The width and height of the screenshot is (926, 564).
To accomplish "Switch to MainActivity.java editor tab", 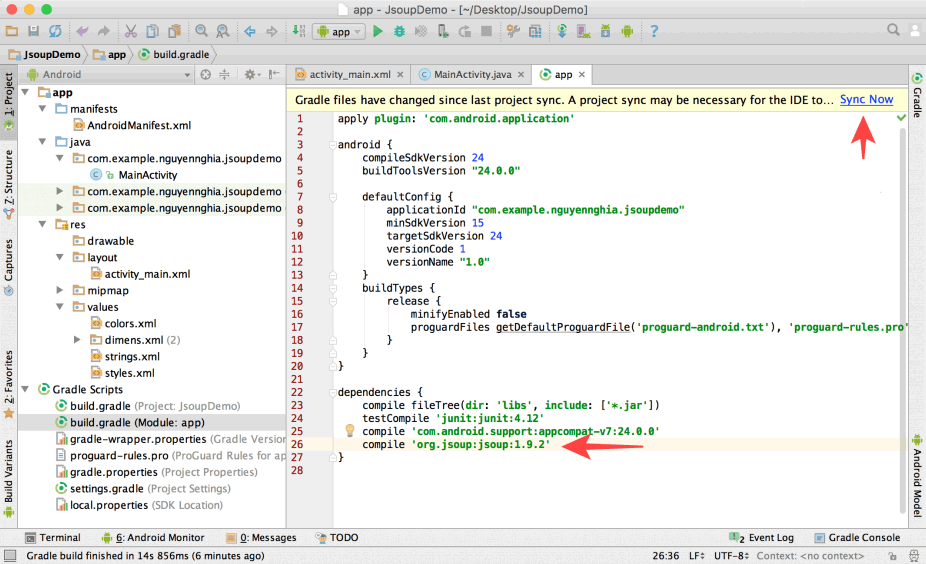I will tap(472, 74).
